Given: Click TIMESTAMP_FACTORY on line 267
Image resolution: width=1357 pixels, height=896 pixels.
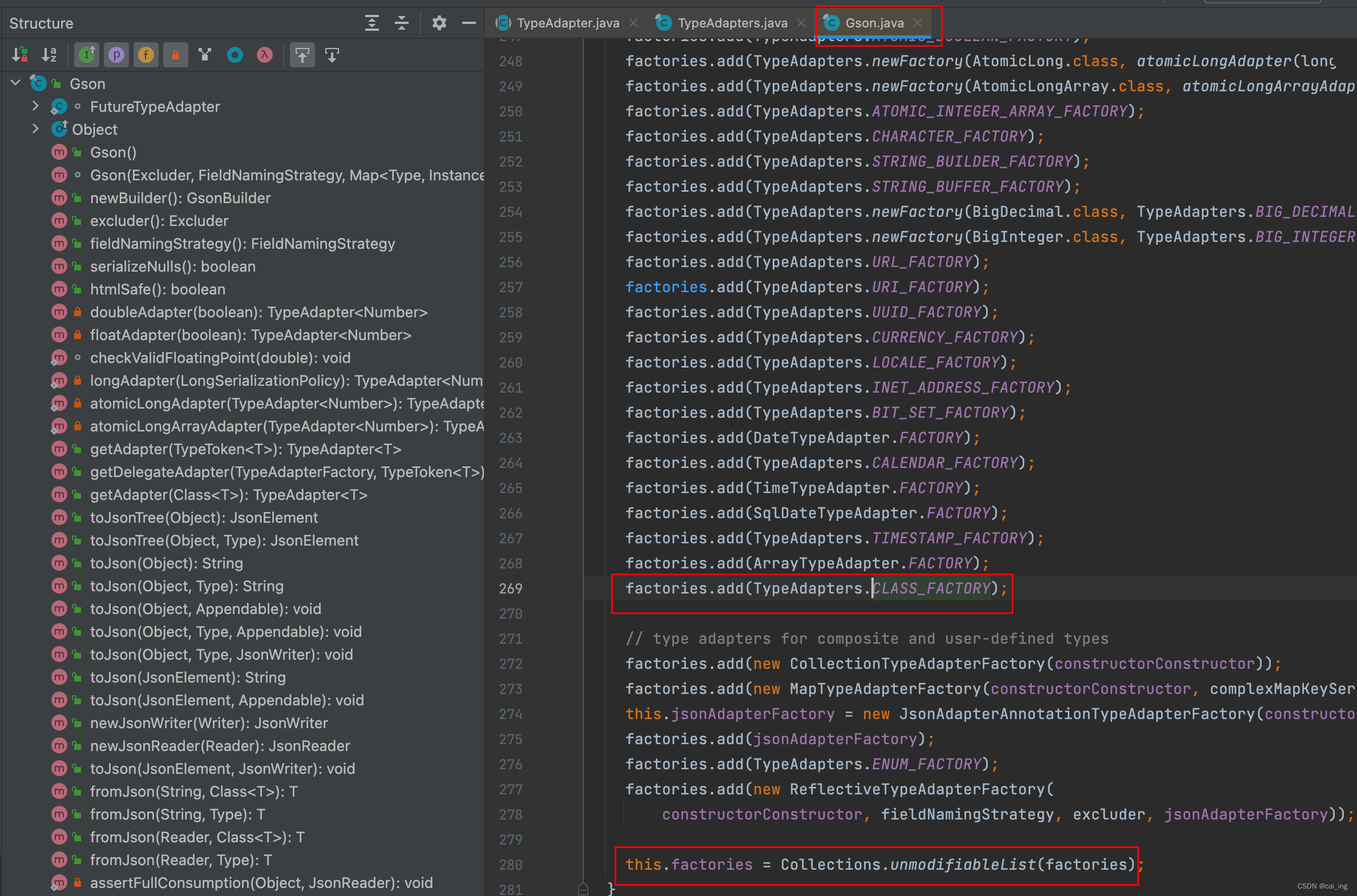Looking at the screenshot, I should (x=950, y=538).
